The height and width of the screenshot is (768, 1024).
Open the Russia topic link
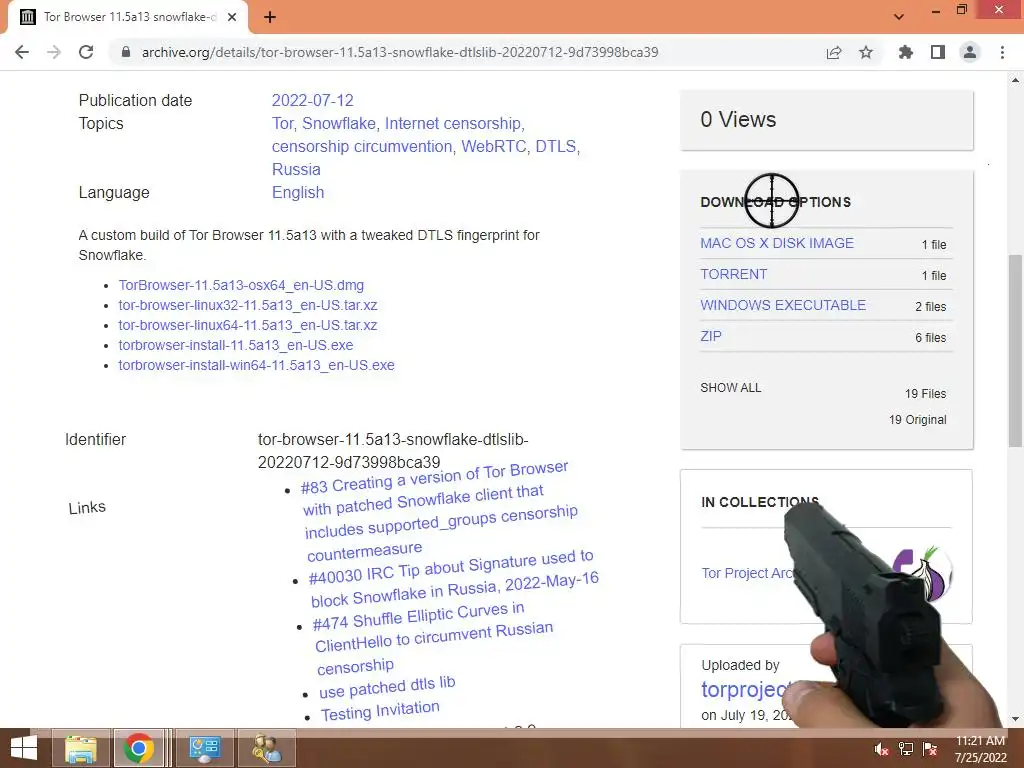296,169
